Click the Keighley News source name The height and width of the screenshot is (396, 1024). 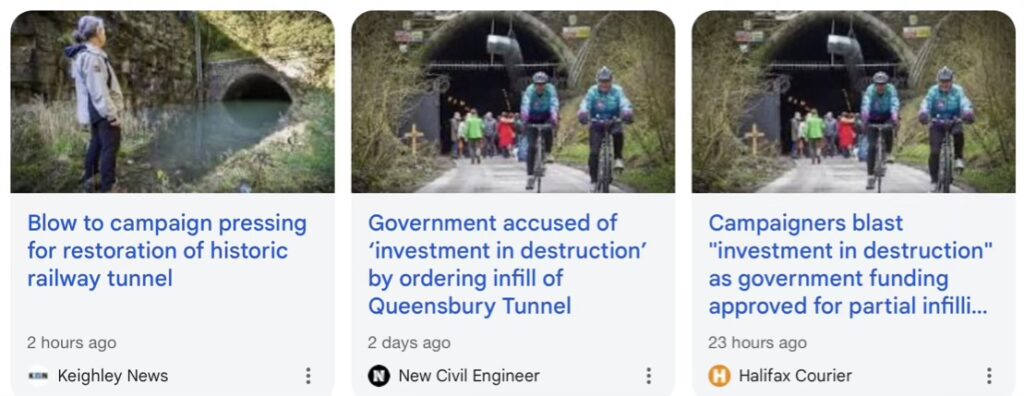pyautogui.click(x=113, y=376)
